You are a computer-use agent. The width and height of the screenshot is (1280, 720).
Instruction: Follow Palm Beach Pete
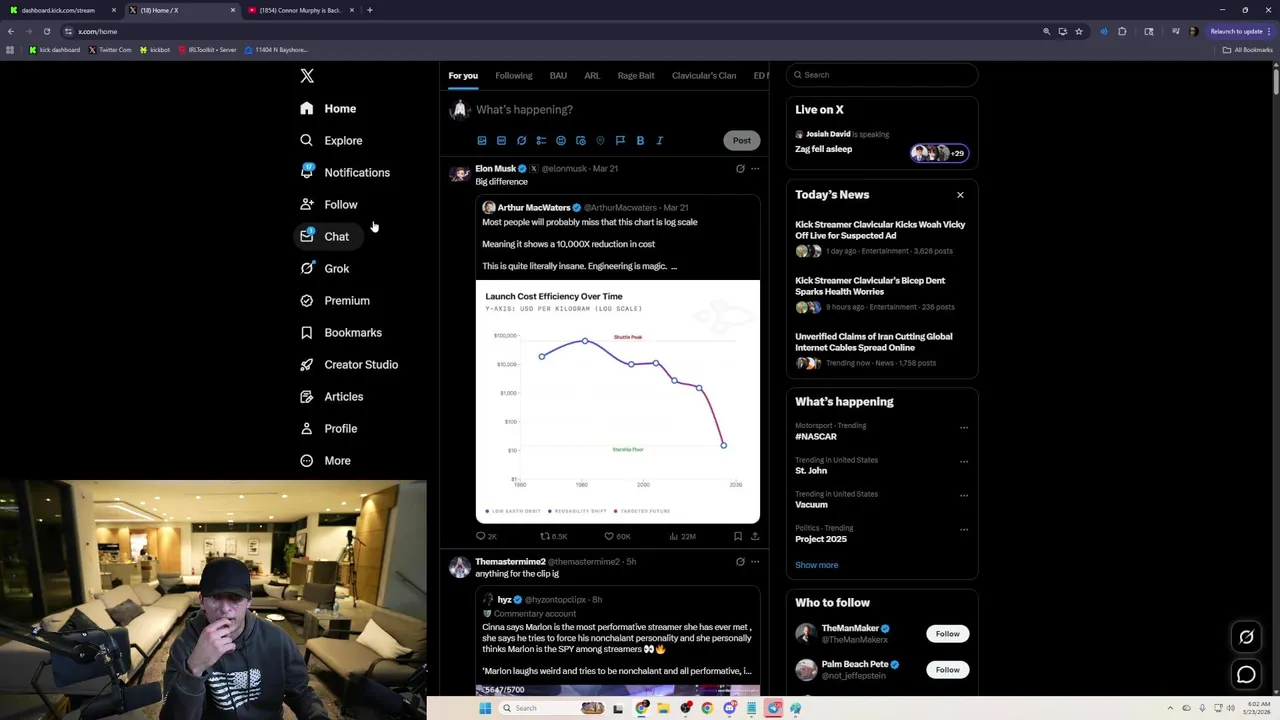[947, 670]
